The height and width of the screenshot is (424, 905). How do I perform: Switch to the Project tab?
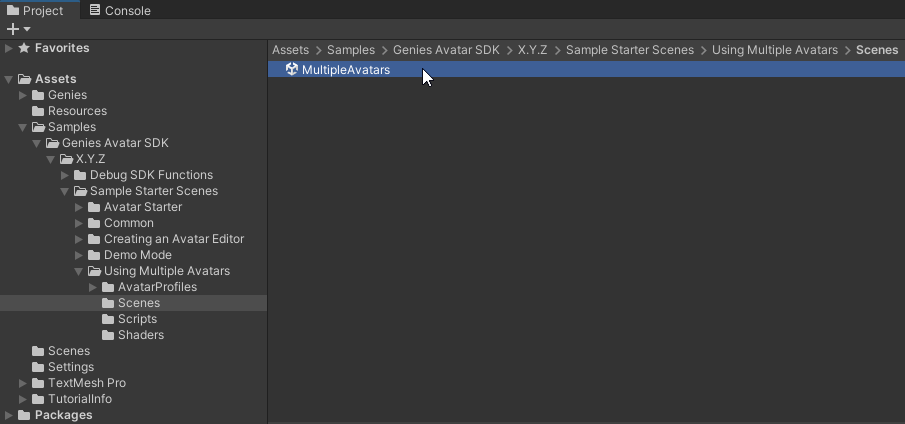(35, 11)
